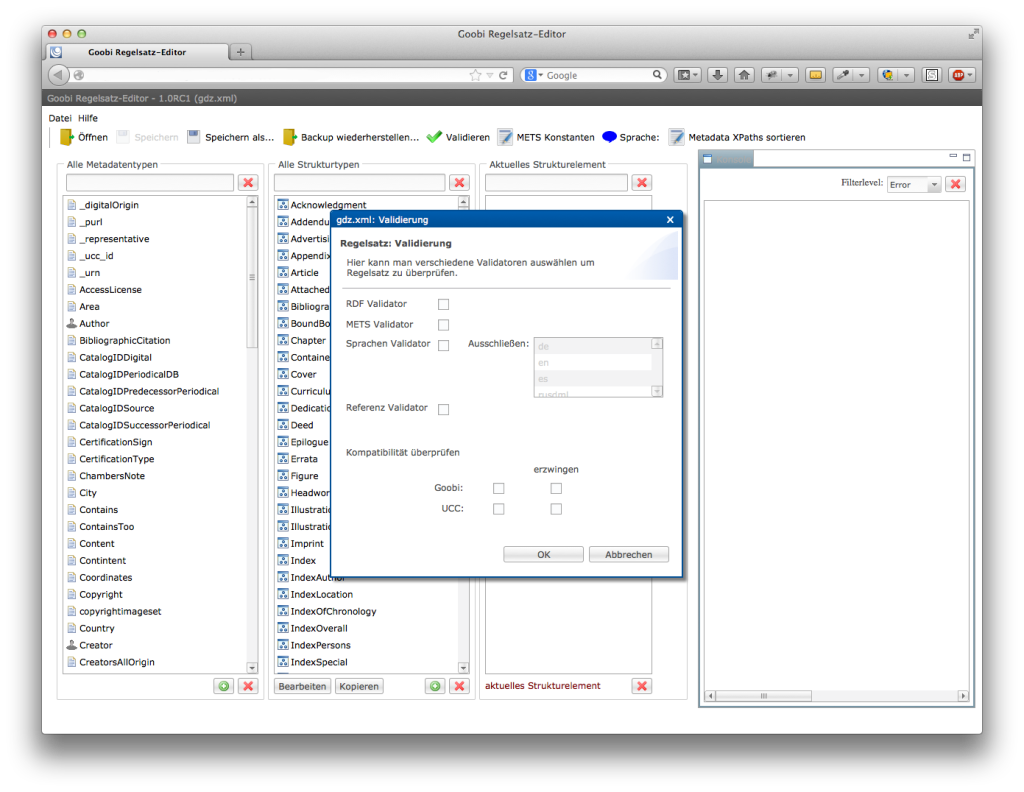Image resolution: width=1024 pixels, height=792 pixels.
Task: Click Backup wiederherstellen folder icon
Action: coord(289,137)
